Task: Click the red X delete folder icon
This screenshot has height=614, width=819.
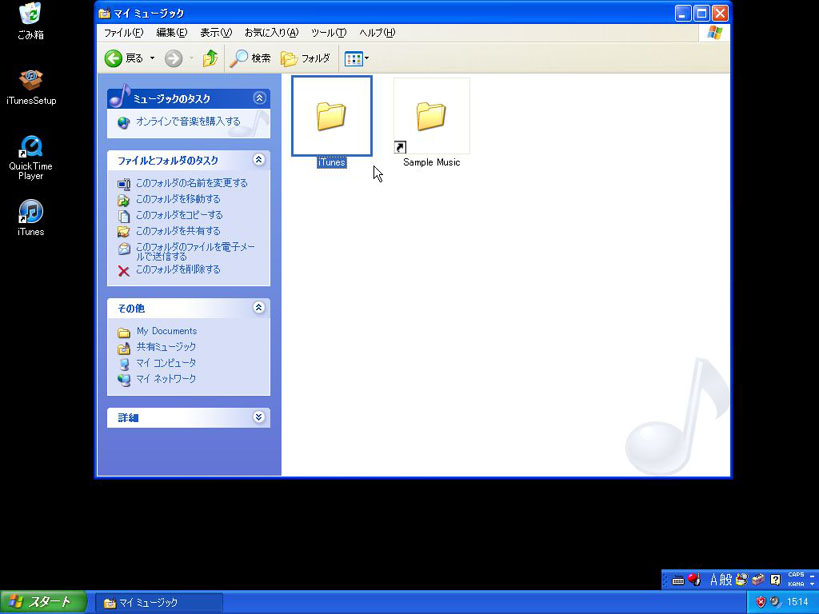Action: [x=124, y=270]
